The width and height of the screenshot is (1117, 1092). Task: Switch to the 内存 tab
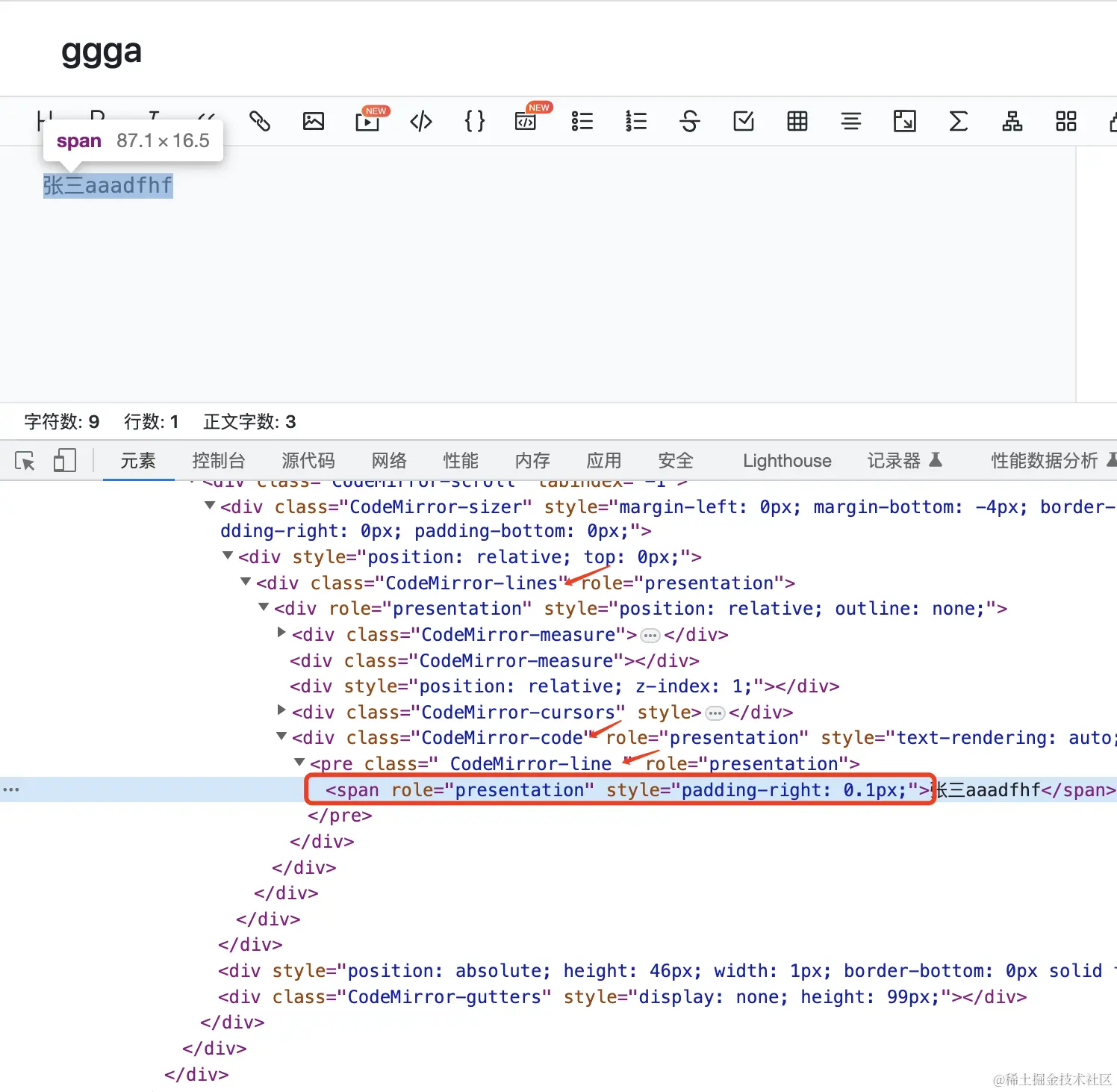[532, 461]
